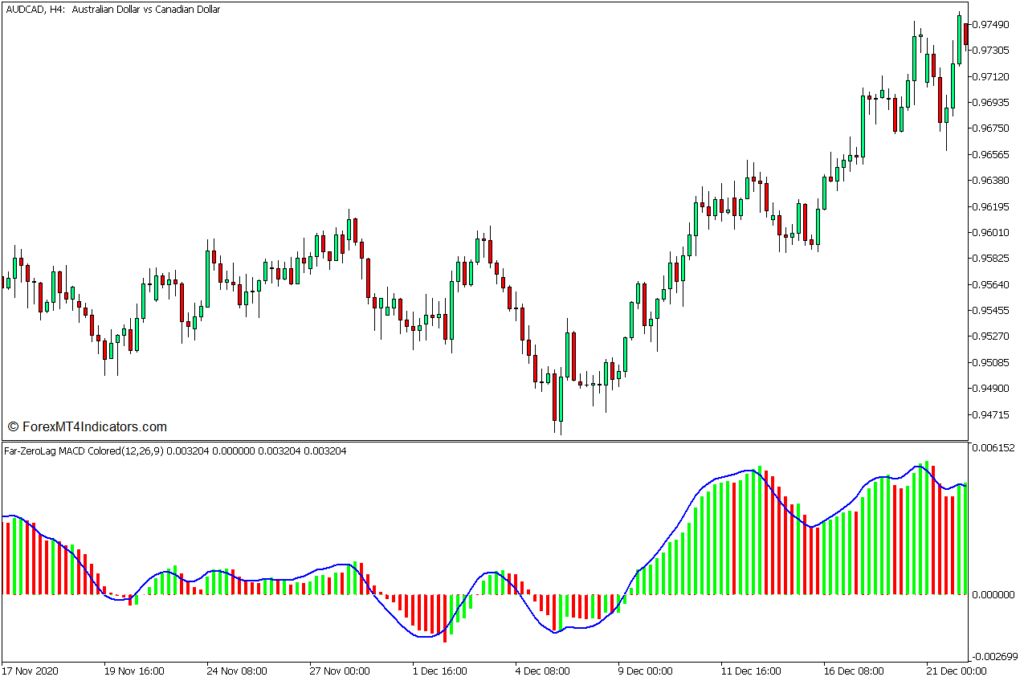Click the rightmost red candlestick on chart
The height and width of the screenshot is (681, 1024).
tap(966, 33)
